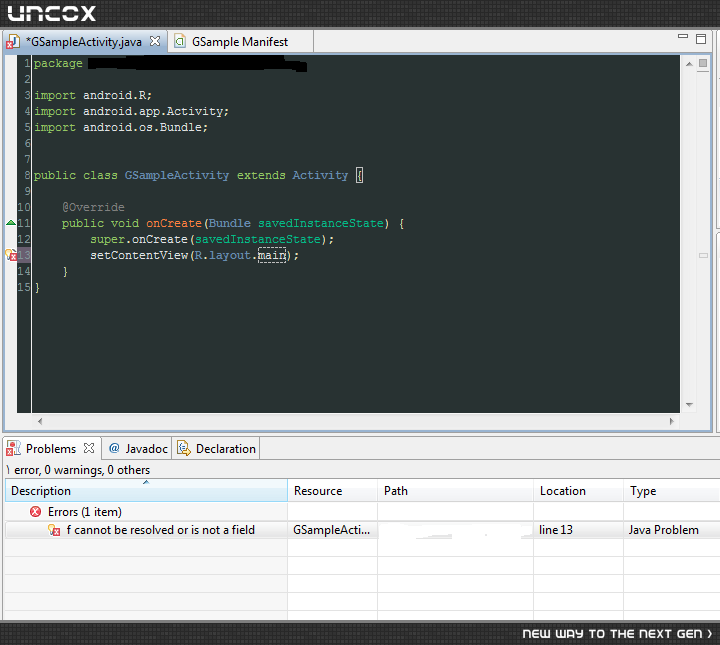
Task: Click the Javadoc @ icon
Action: [x=114, y=448]
